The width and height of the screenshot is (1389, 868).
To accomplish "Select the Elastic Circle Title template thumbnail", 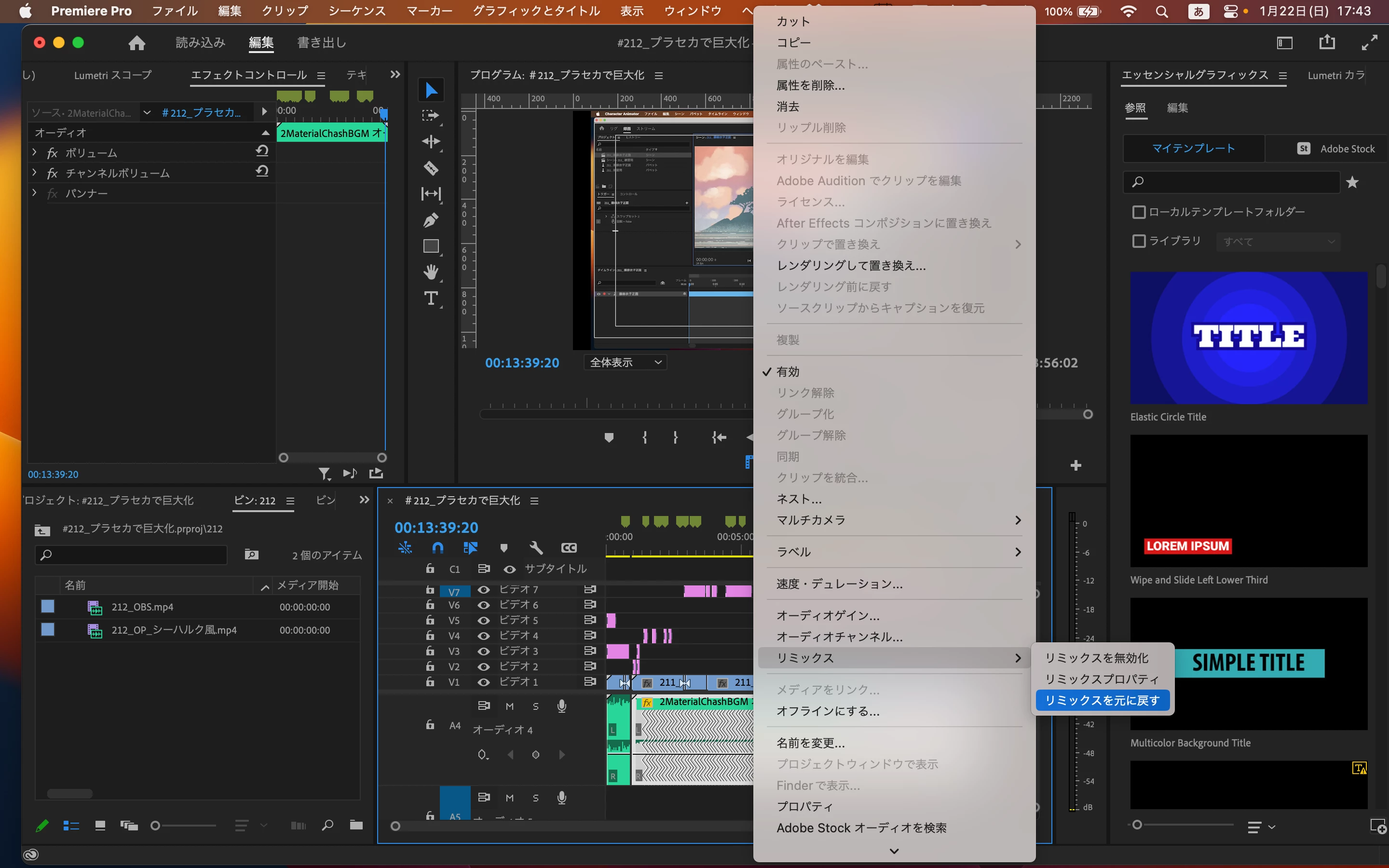I will click(x=1248, y=338).
